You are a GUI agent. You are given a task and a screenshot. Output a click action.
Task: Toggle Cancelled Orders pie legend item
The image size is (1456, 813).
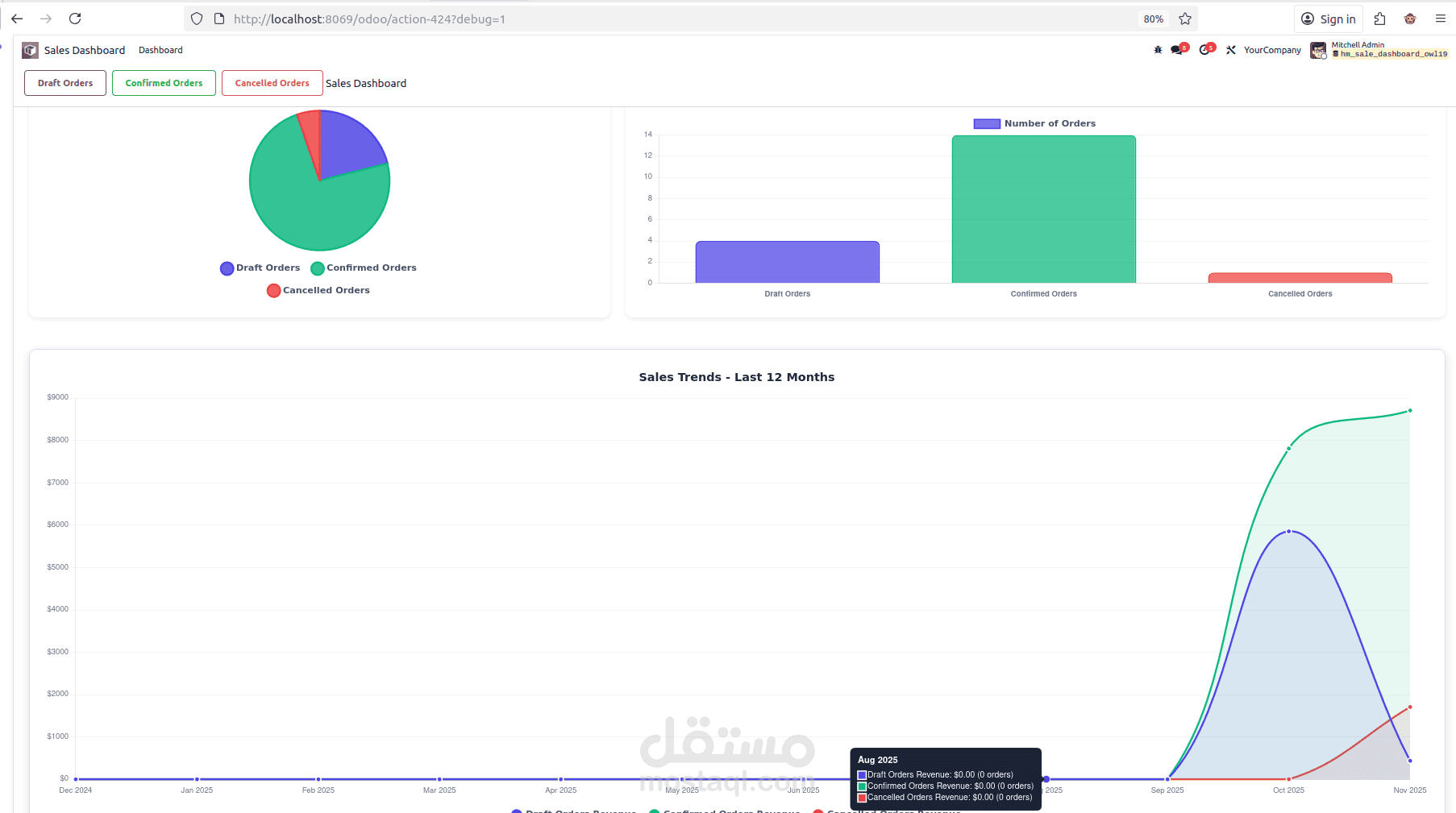318,290
